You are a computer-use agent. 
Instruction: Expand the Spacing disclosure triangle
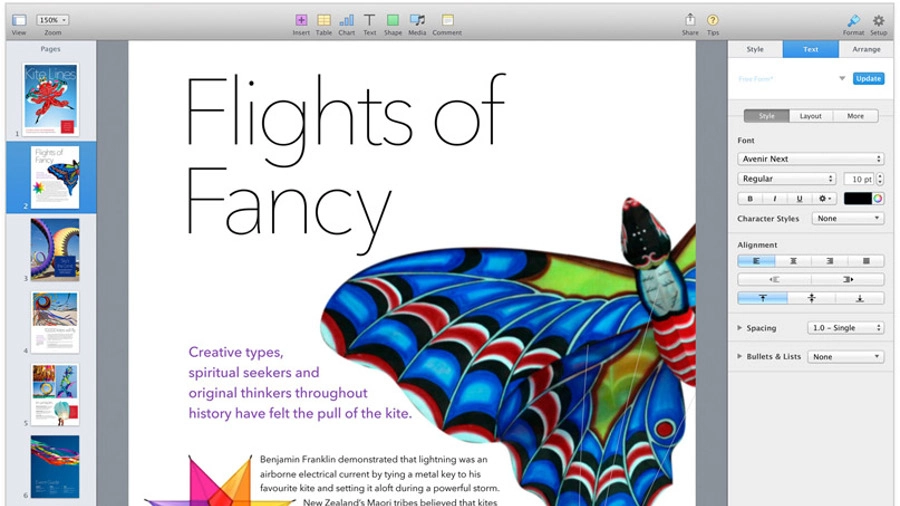(739, 328)
